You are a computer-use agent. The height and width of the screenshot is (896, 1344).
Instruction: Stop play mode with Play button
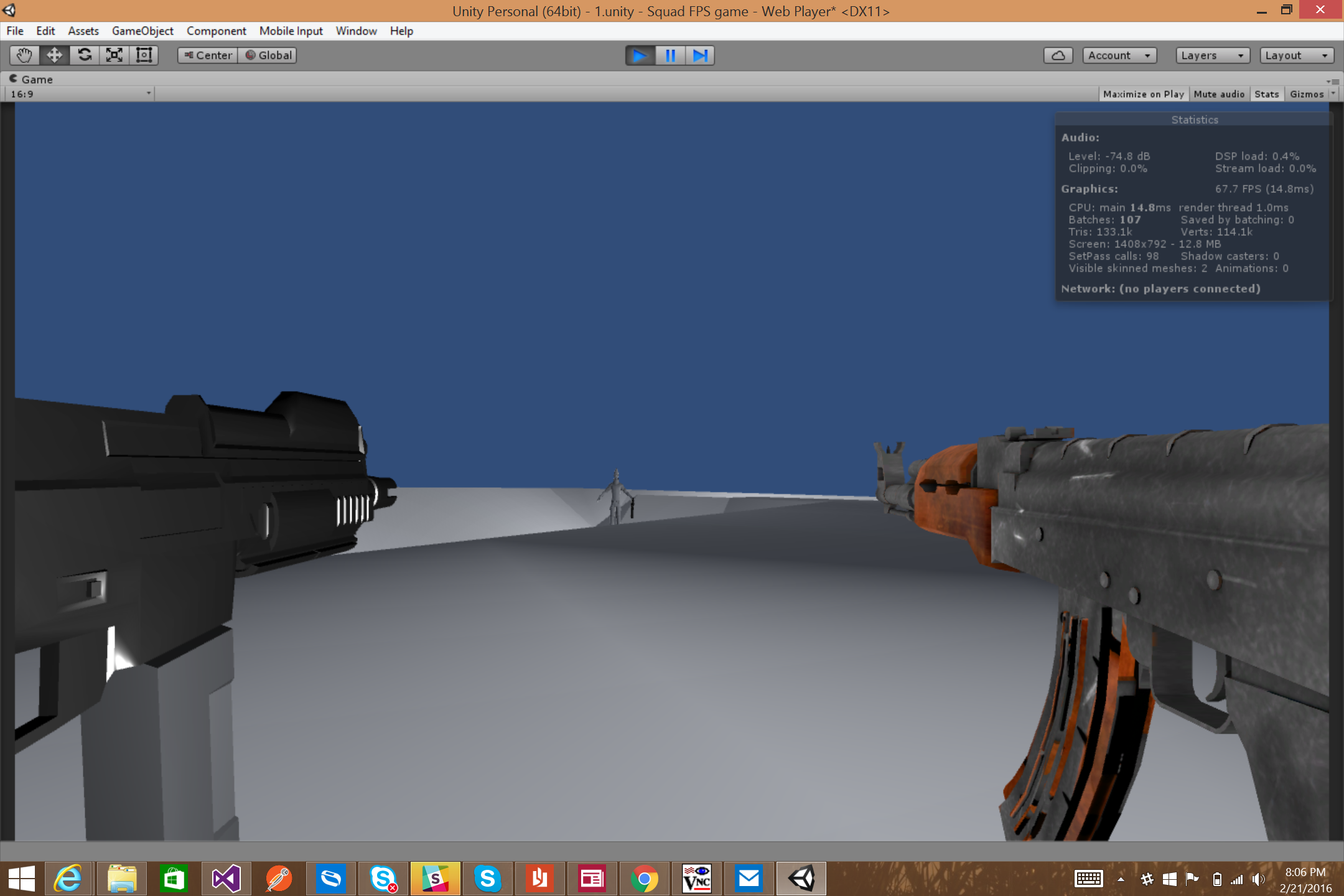640,55
